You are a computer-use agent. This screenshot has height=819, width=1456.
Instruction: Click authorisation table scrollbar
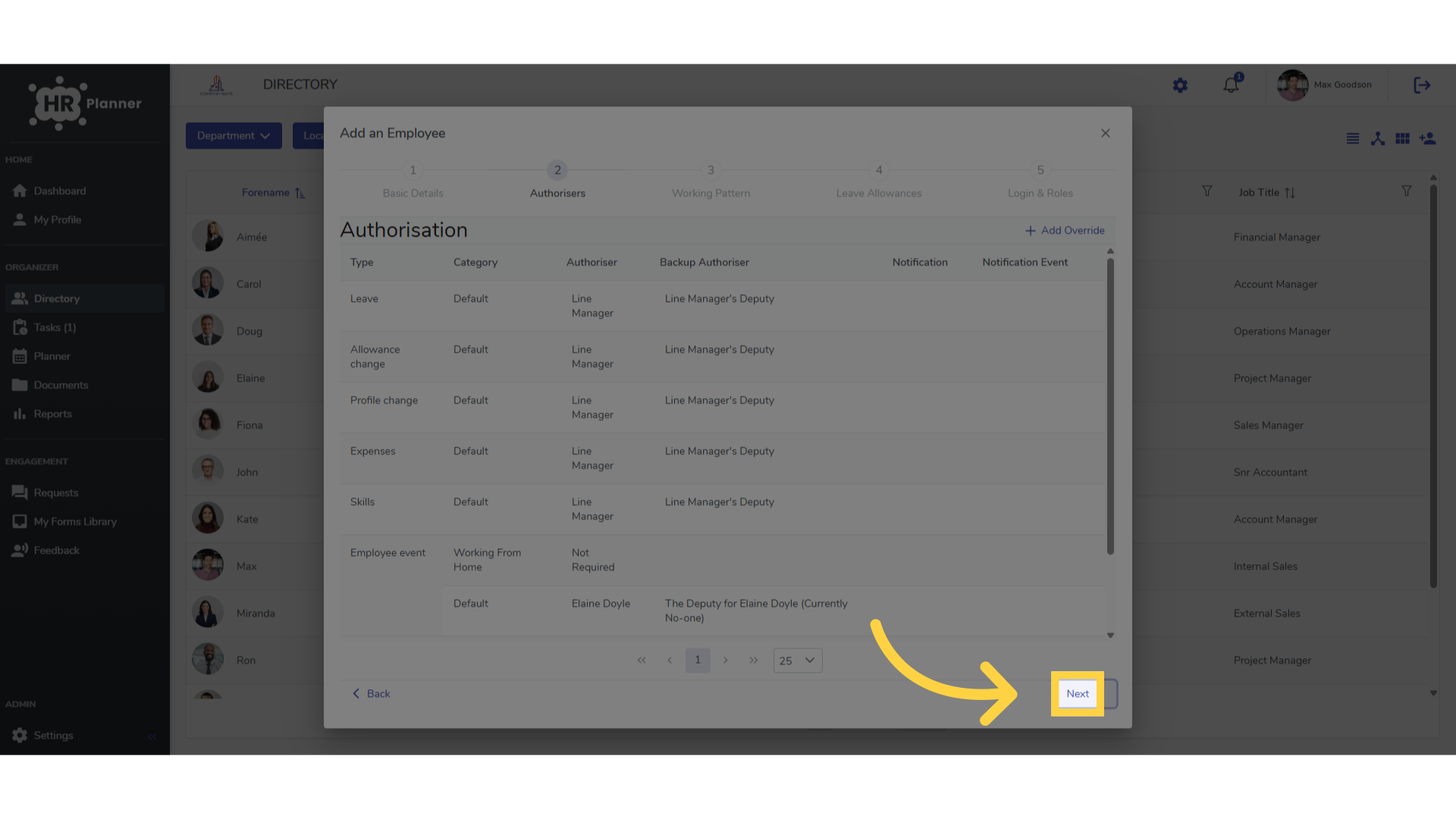pos(1110,407)
